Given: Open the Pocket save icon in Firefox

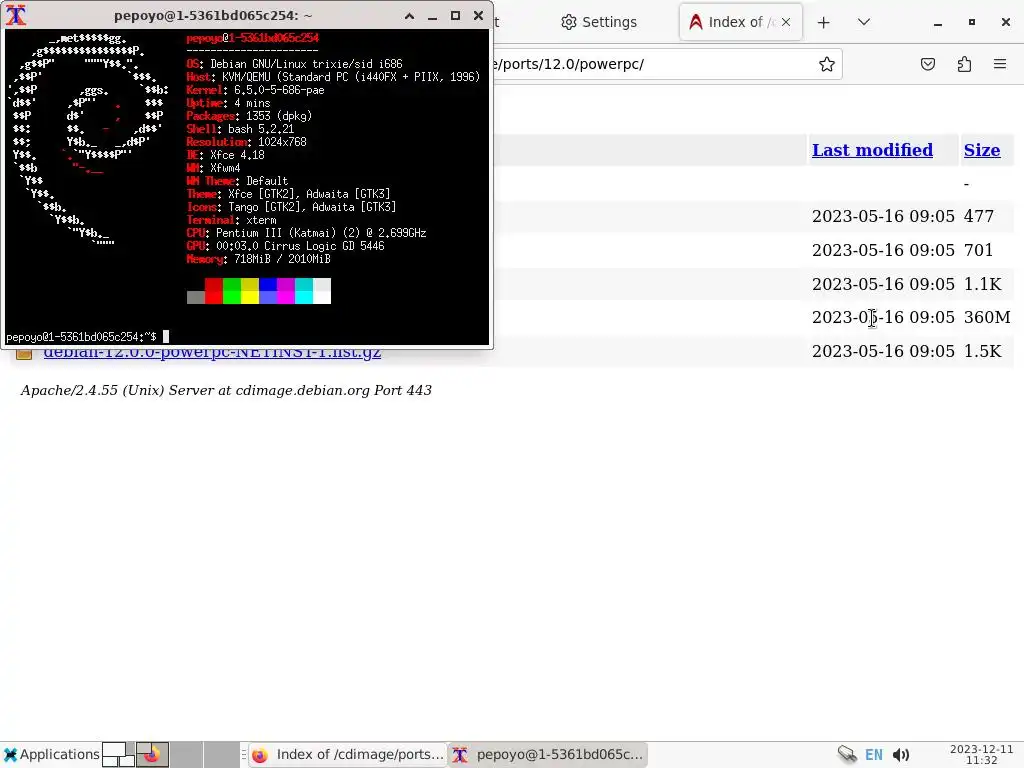Looking at the screenshot, I should (927, 64).
